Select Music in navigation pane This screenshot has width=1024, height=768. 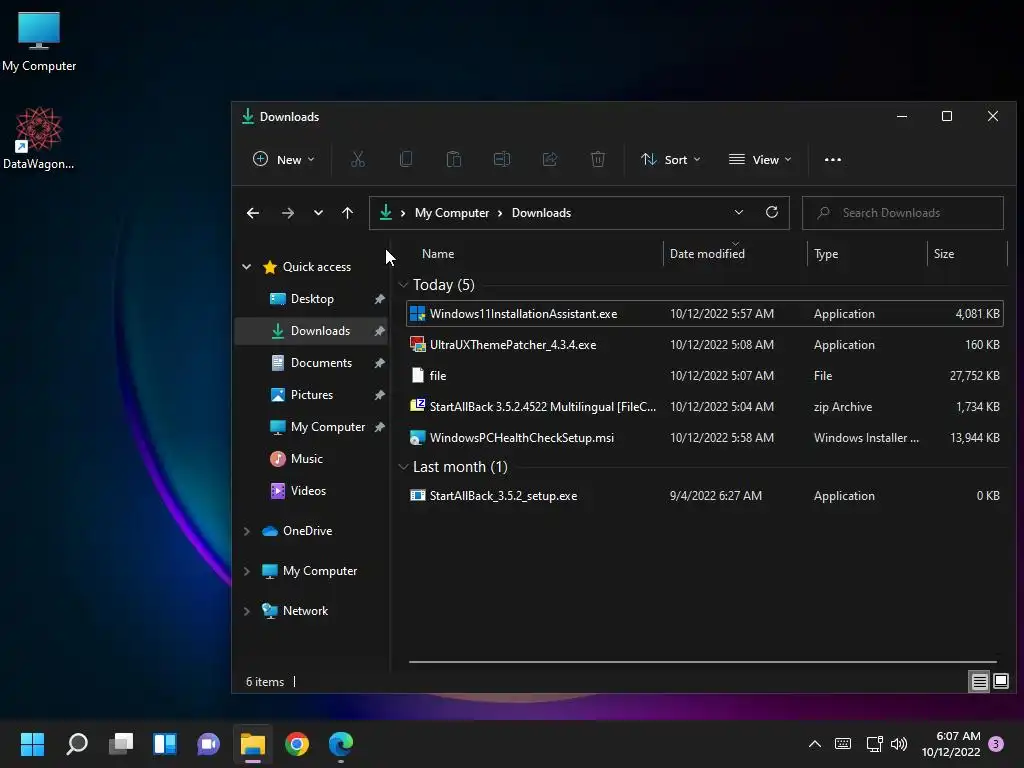(311, 459)
